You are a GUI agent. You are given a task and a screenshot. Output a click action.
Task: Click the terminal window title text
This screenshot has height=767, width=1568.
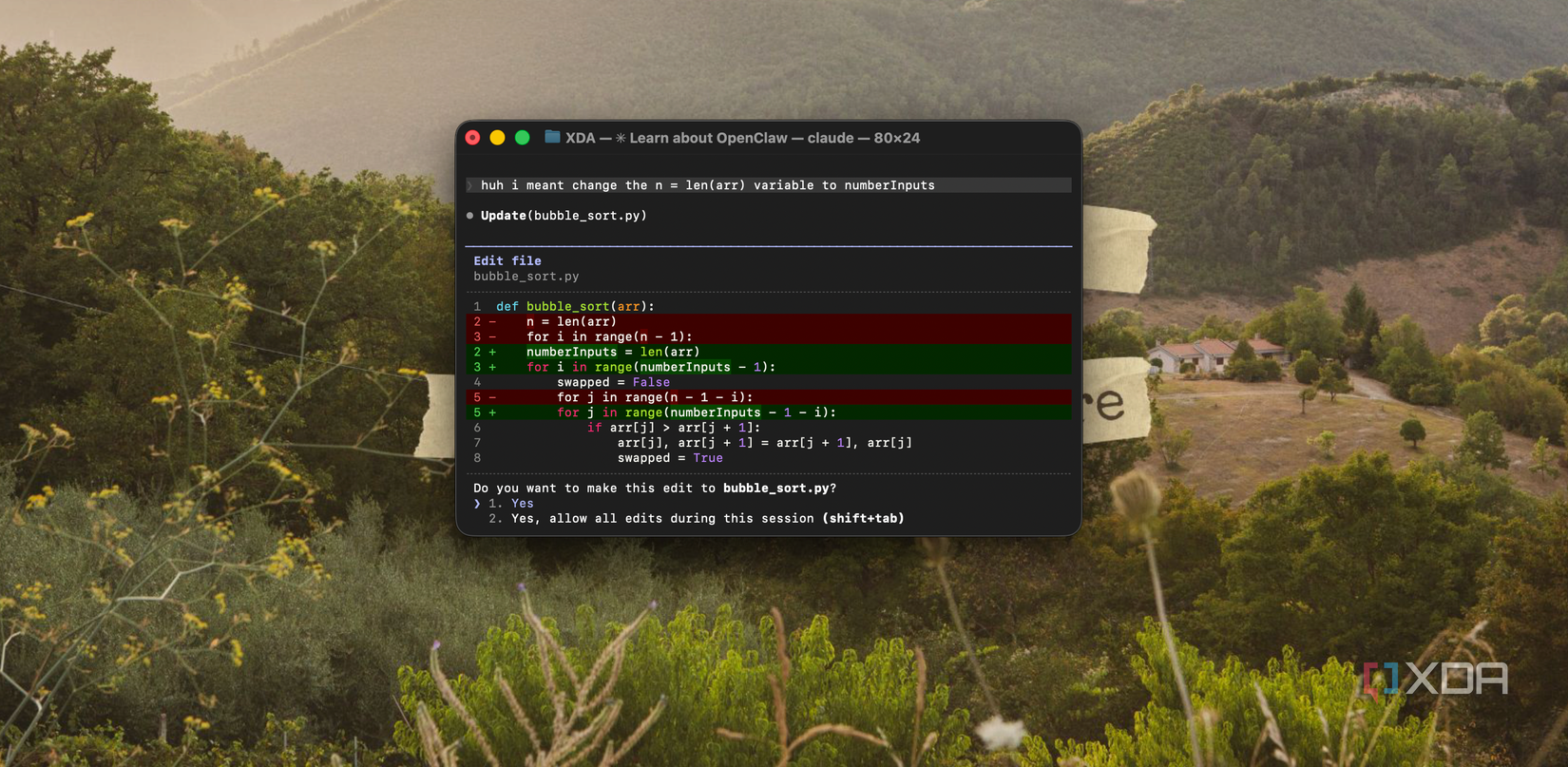tap(743, 138)
